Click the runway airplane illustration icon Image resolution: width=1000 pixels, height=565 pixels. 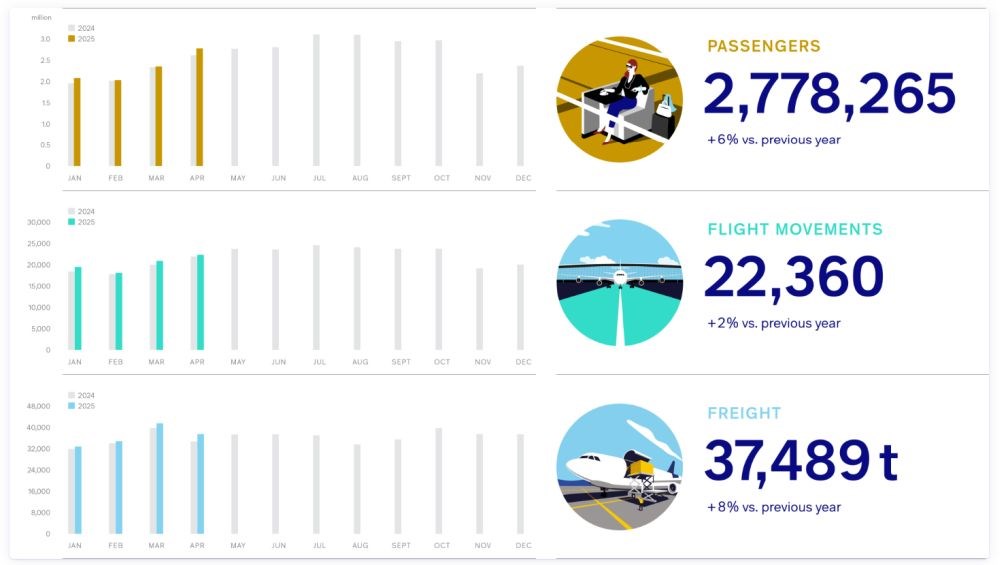(619, 282)
